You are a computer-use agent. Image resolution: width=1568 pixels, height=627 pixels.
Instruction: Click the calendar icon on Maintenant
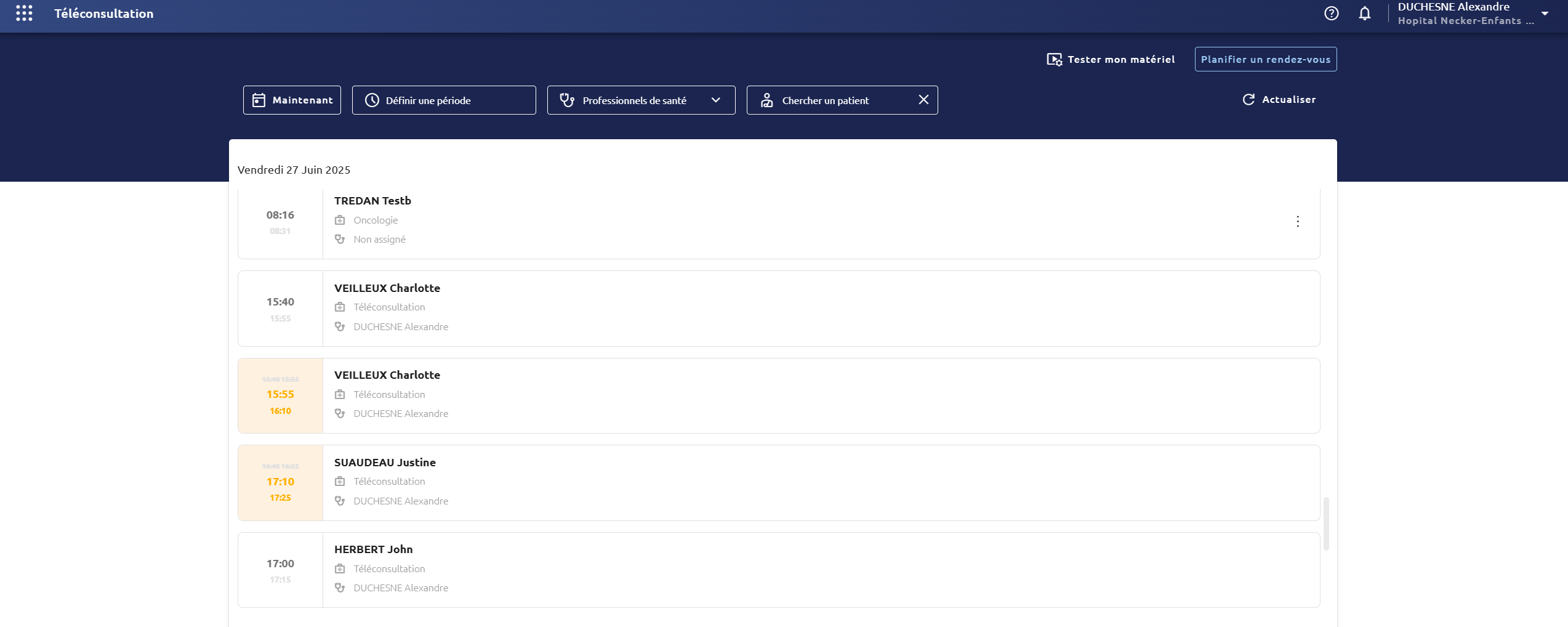tap(259, 100)
